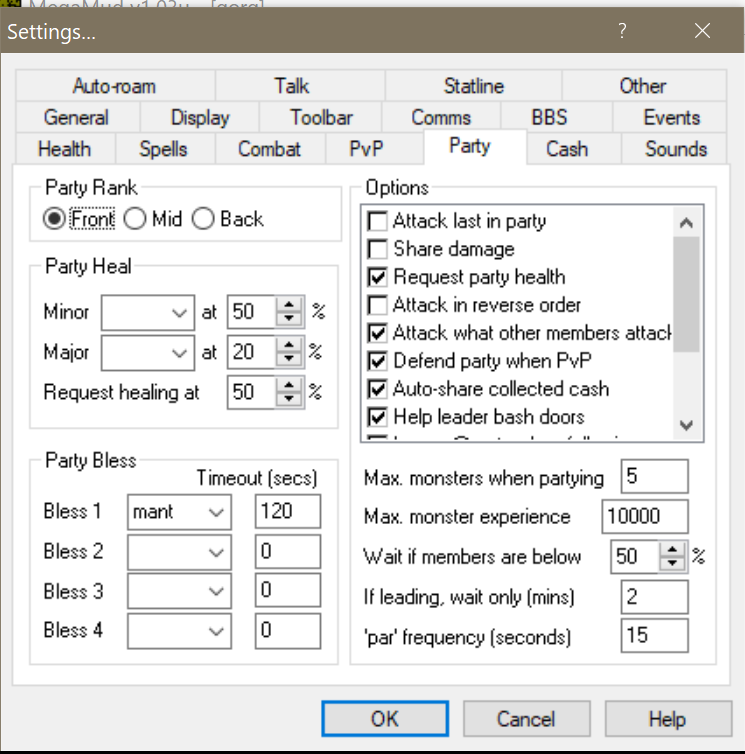Switch to the Combat tab

coord(269,149)
